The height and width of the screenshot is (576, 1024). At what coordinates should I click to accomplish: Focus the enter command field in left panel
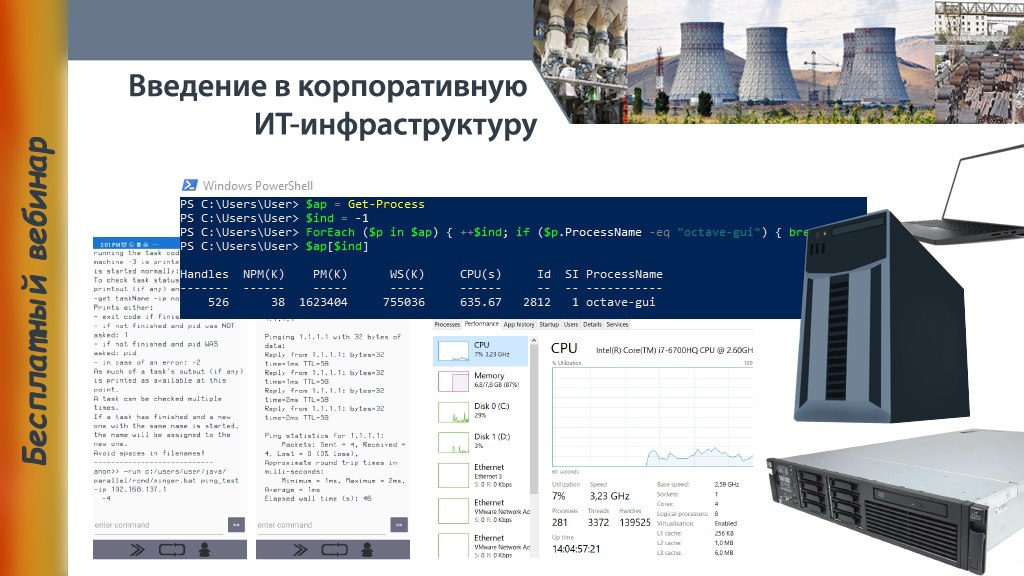point(159,525)
